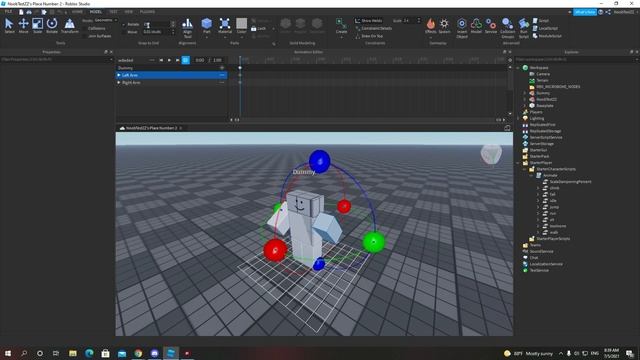
Task: Open Google Chrome from the taskbar
Action: [138, 353]
